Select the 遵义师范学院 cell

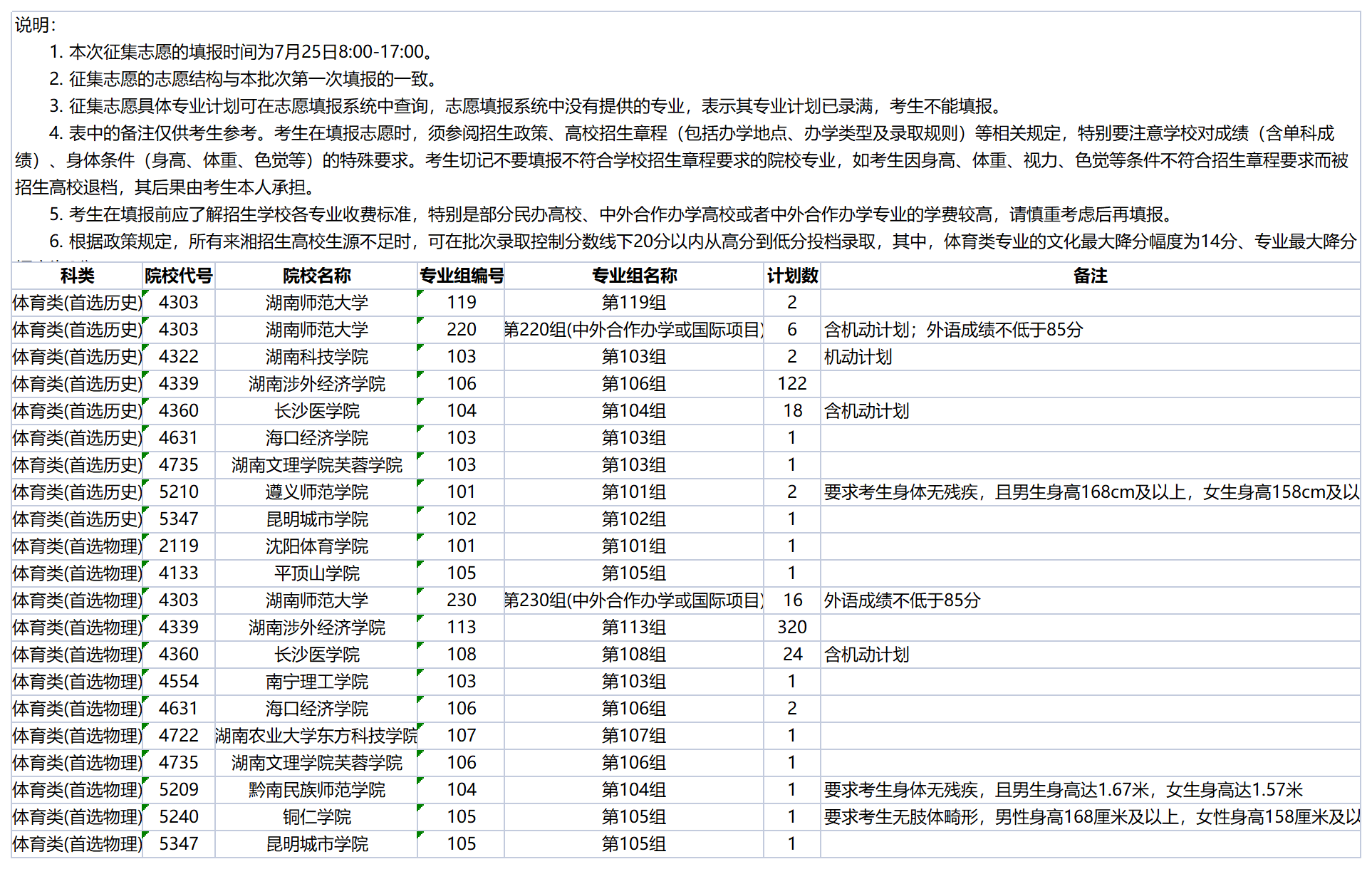tap(316, 492)
